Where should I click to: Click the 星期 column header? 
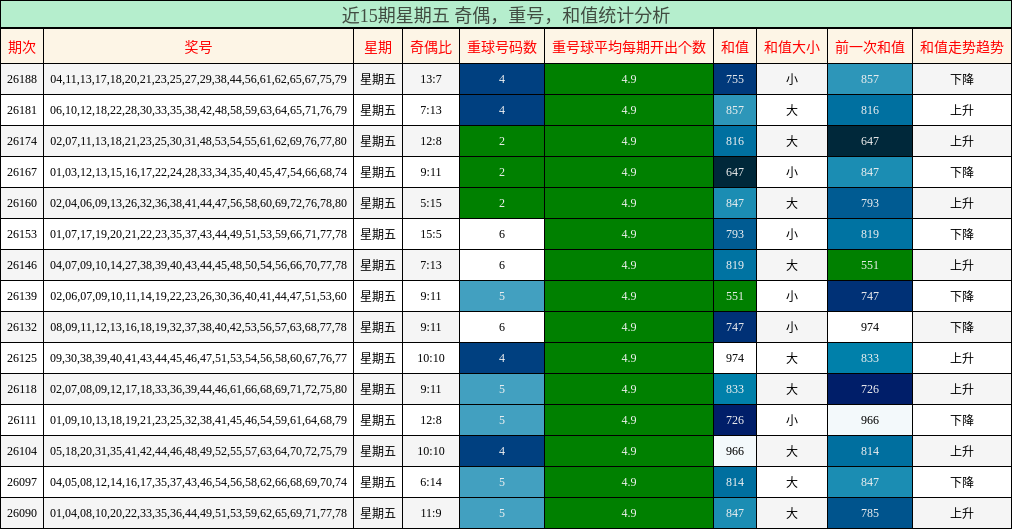[378, 47]
